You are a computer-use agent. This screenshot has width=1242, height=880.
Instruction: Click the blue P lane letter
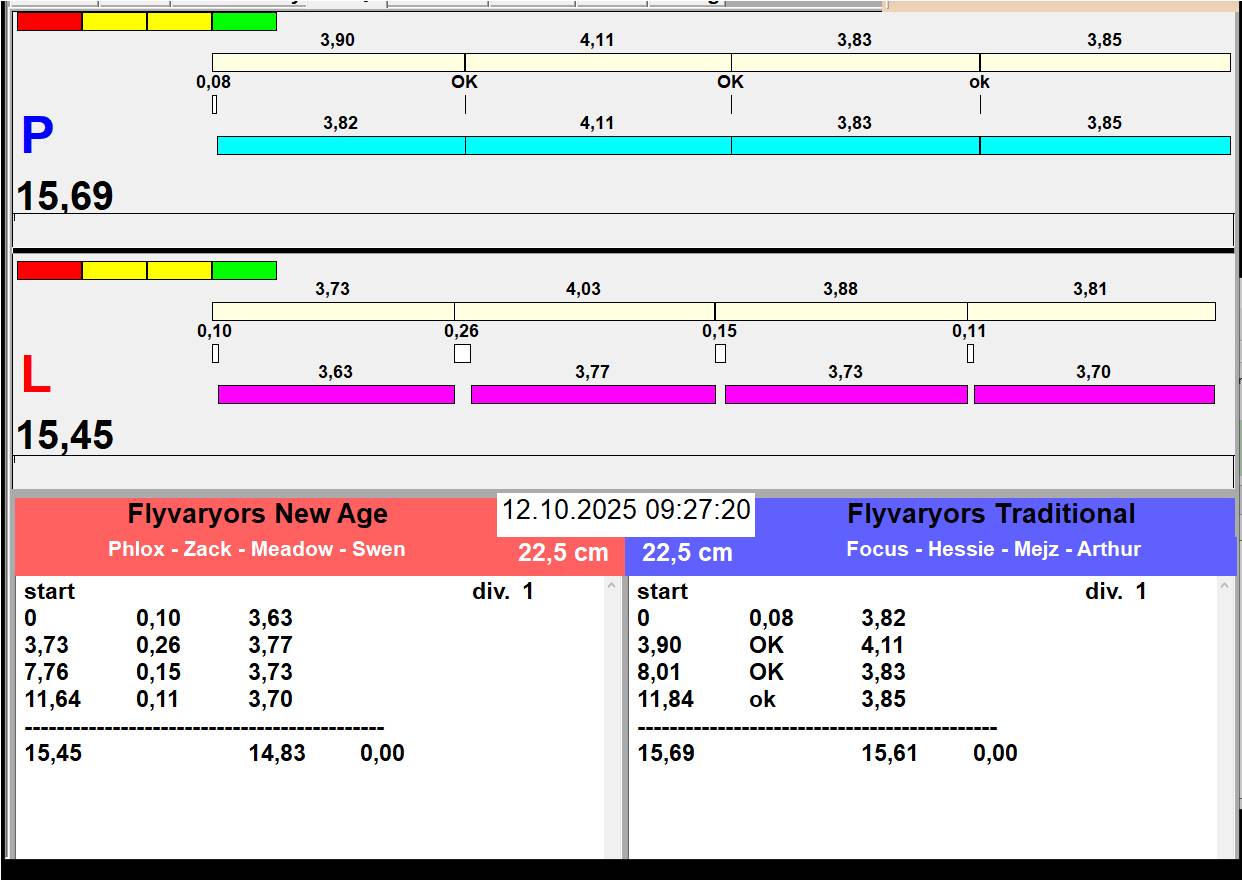click(37, 137)
